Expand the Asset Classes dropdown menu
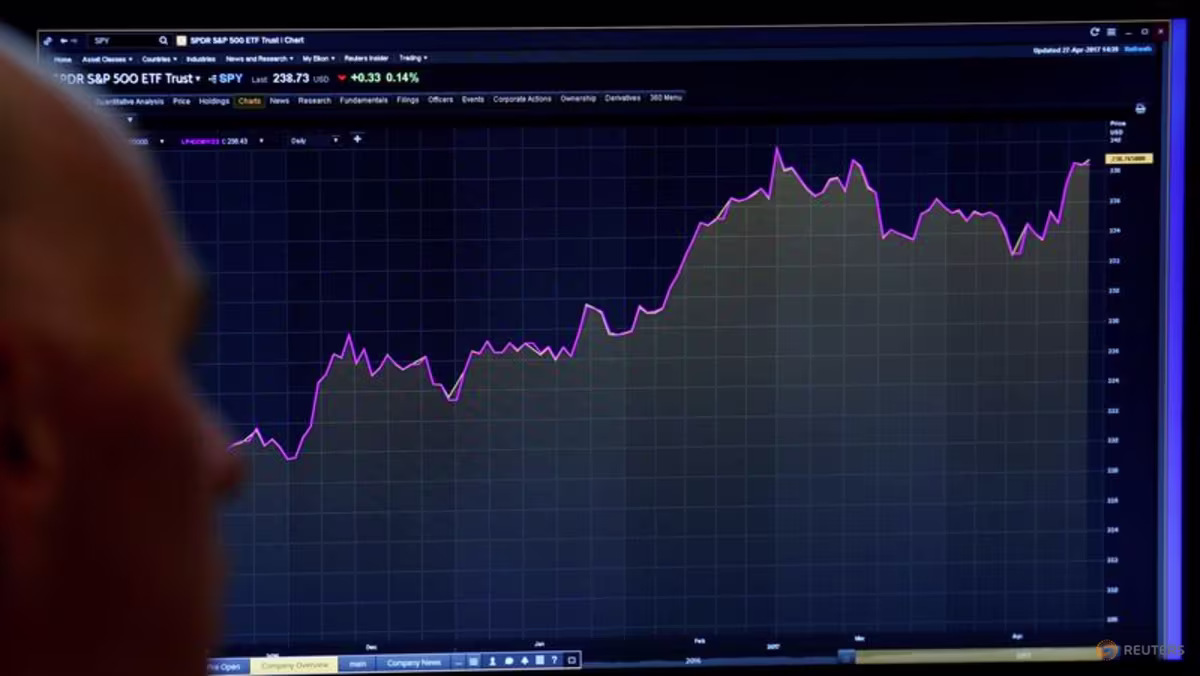Screen dimensions: 1200x676 106,59
